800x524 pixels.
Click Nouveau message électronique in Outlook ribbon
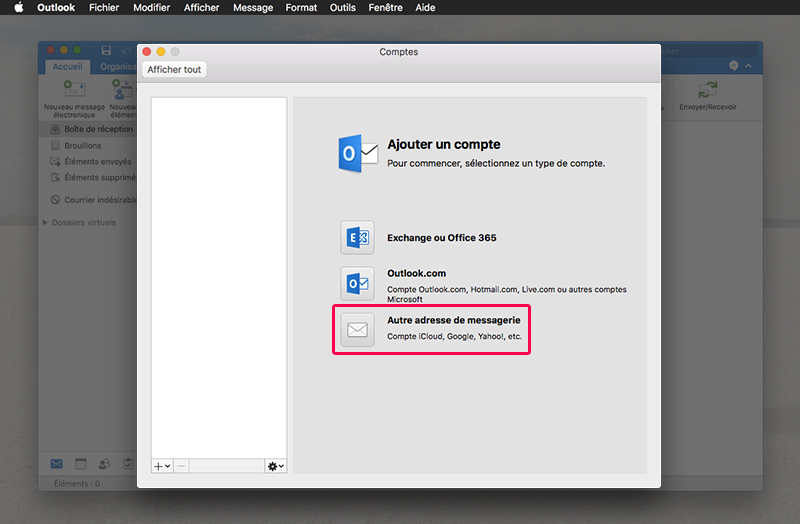(x=74, y=98)
